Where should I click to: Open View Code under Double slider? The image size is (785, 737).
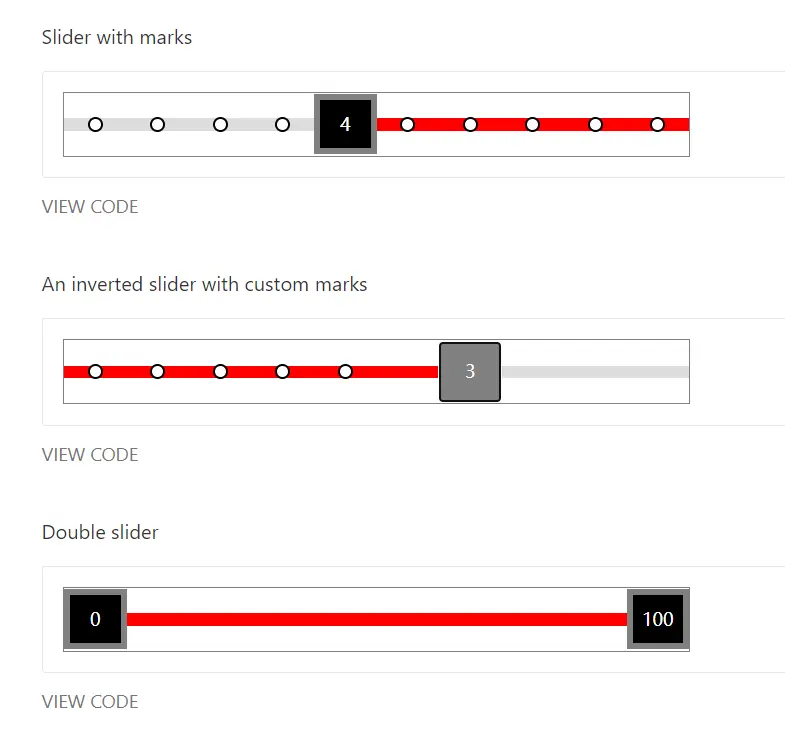click(x=90, y=701)
